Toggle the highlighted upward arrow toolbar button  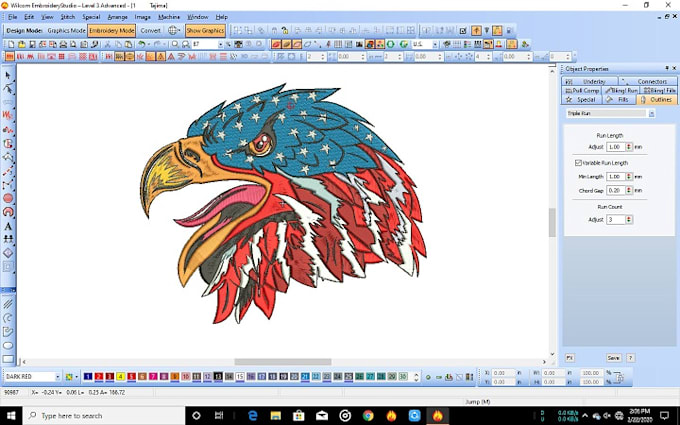point(476,30)
